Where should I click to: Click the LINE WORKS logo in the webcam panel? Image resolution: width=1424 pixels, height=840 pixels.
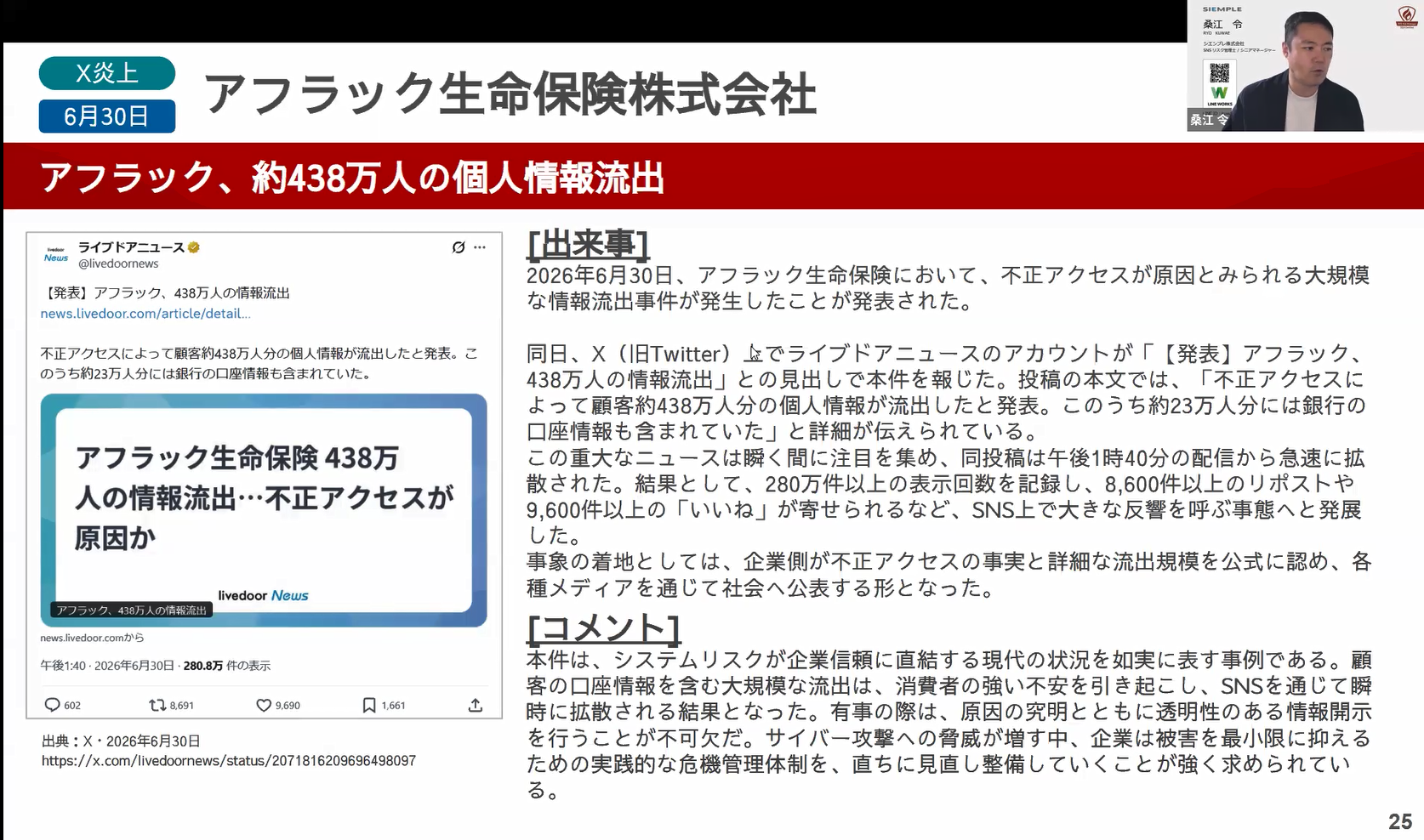1219,94
